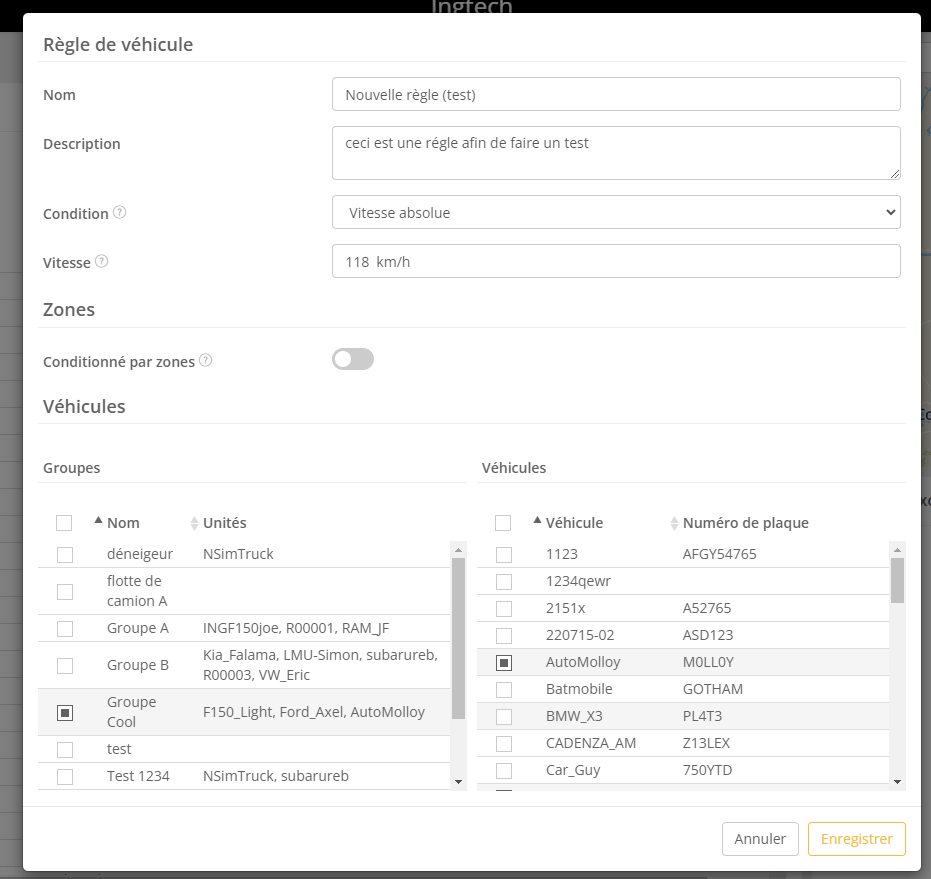
Task: Sort groups by Unités column
Action: [x=195, y=523]
